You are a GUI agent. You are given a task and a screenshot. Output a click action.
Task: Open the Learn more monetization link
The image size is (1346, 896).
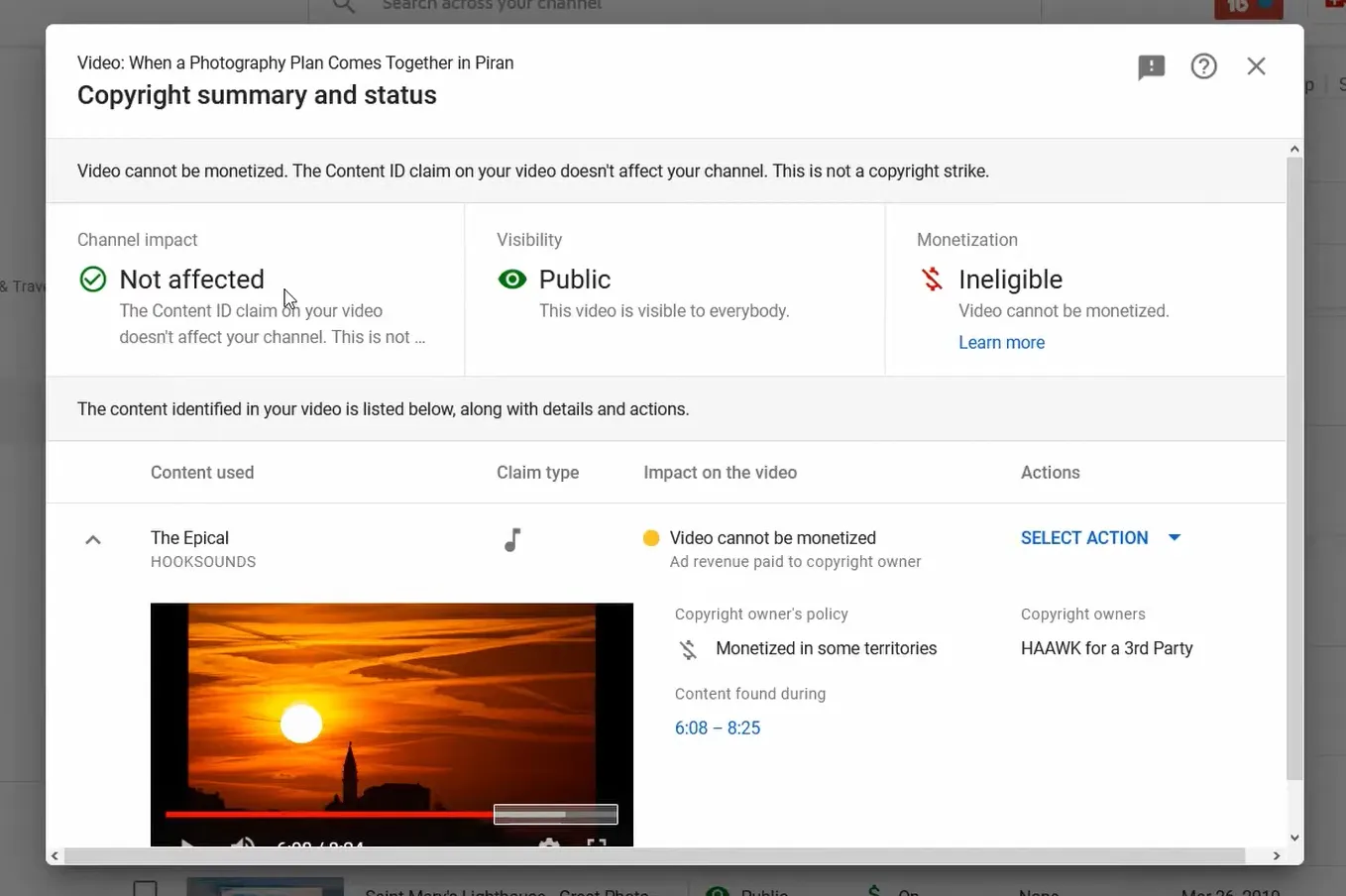pyautogui.click(x=1001, y=343)
